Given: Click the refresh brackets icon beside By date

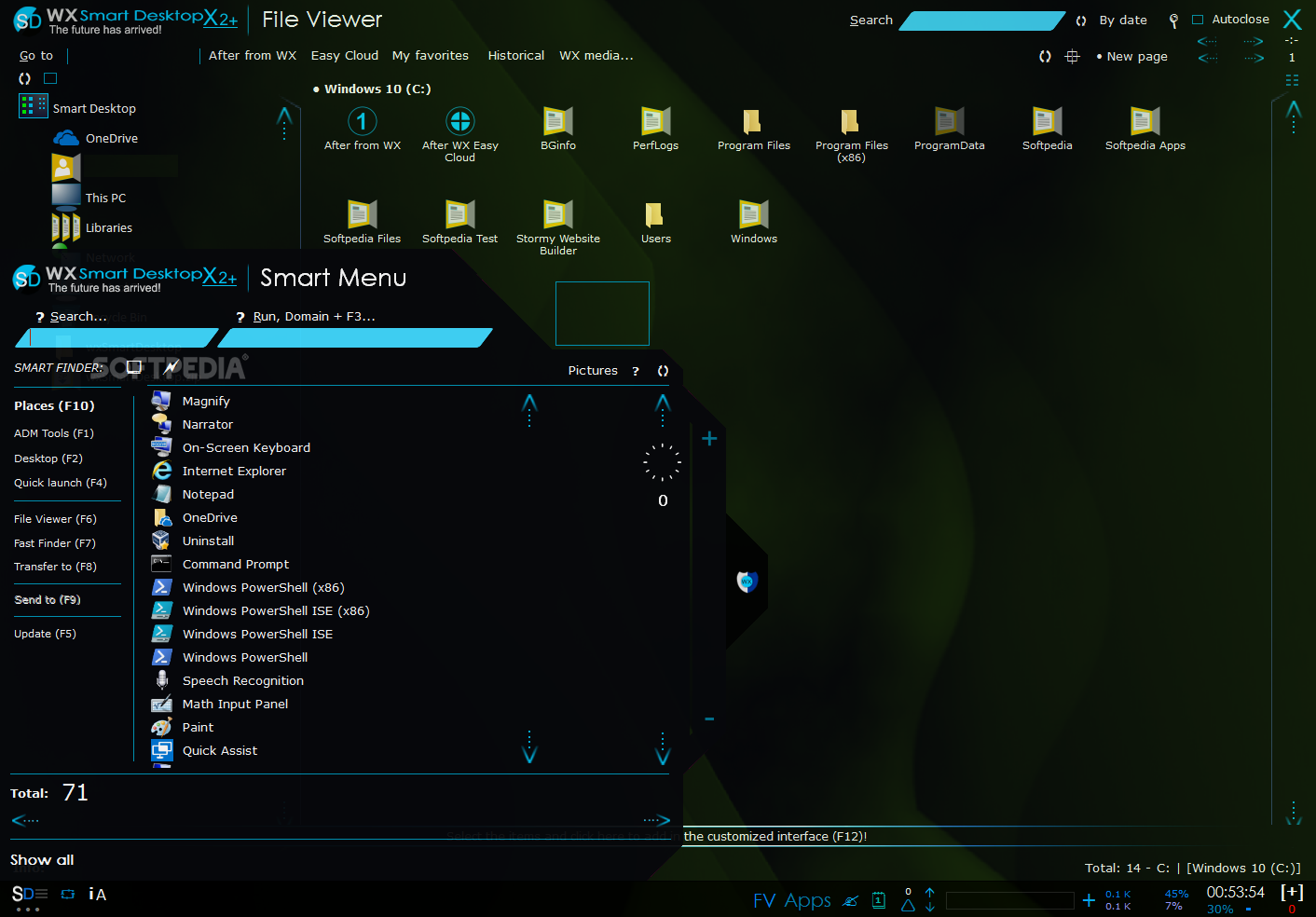Looking at the screenshot, I should pyautogui.click(x=1081, y=21).
